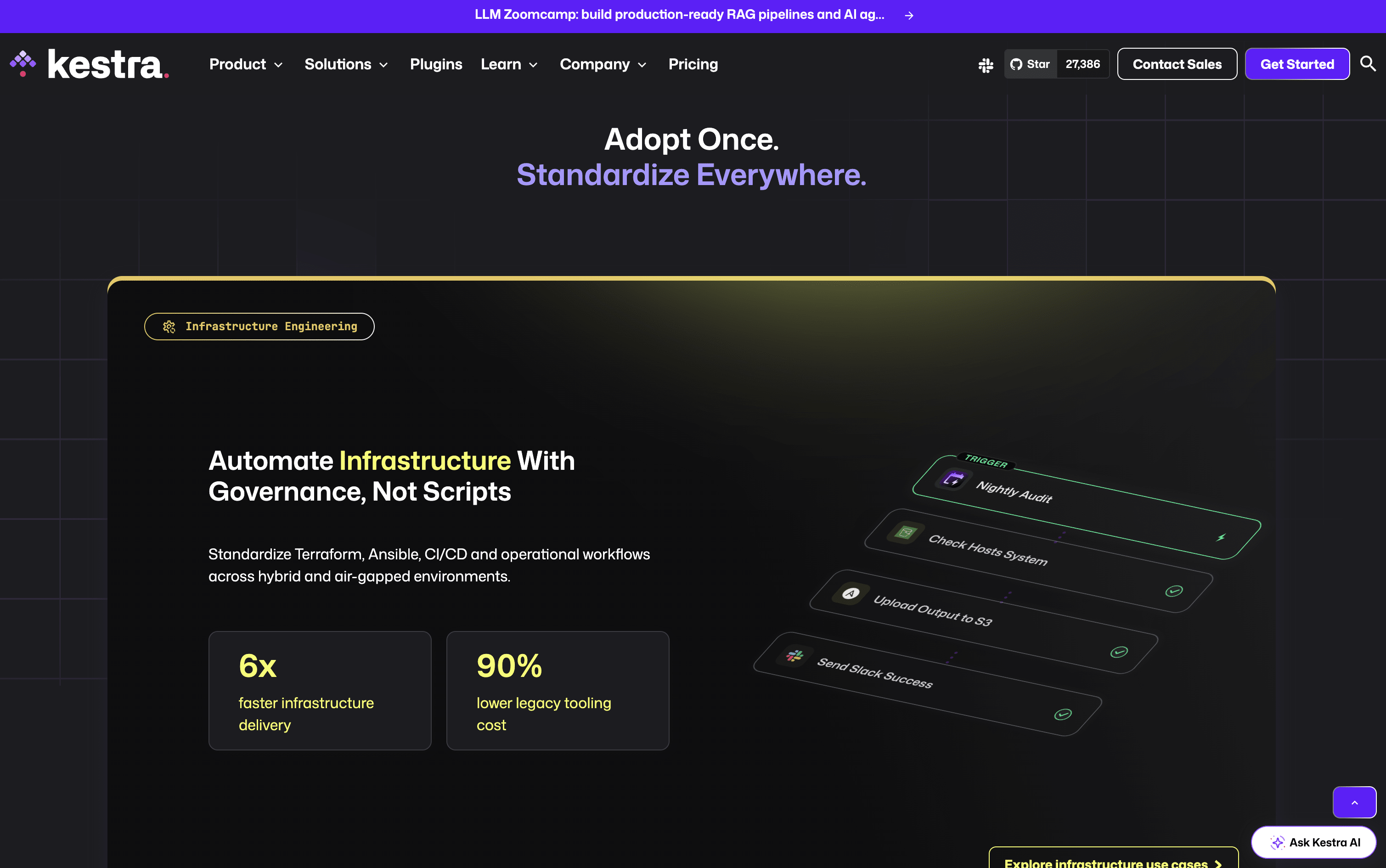Click the scroll-to-top arrow button

1354,802
